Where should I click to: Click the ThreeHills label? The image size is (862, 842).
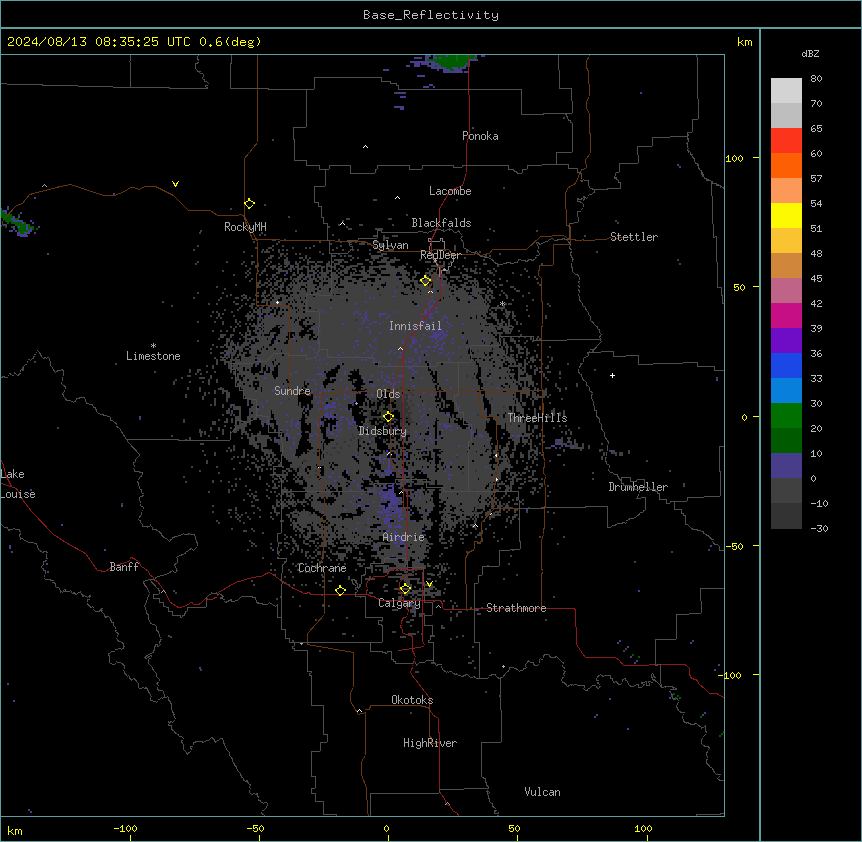pos(537,418)
